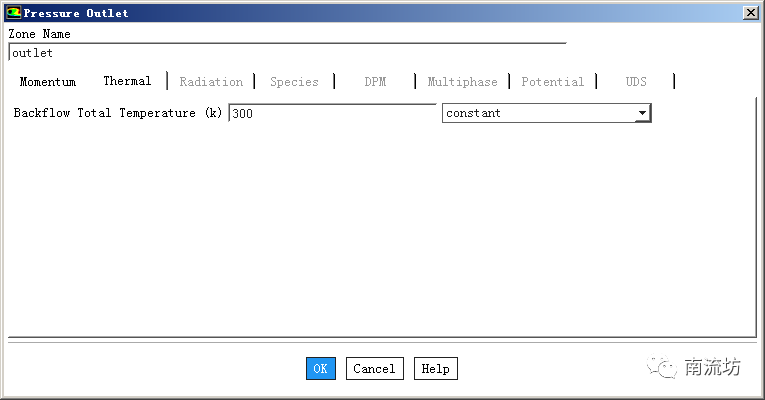Open the constant profile combo box
The width and height of the screenshot is (765, 400).
tap(546, 113)
